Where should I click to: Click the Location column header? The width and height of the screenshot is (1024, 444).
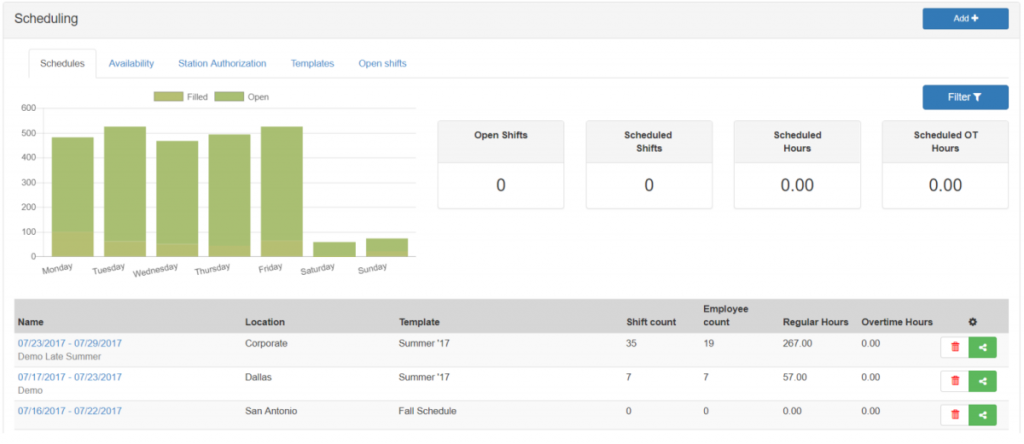pyautogui.click(x=265, y=322)
